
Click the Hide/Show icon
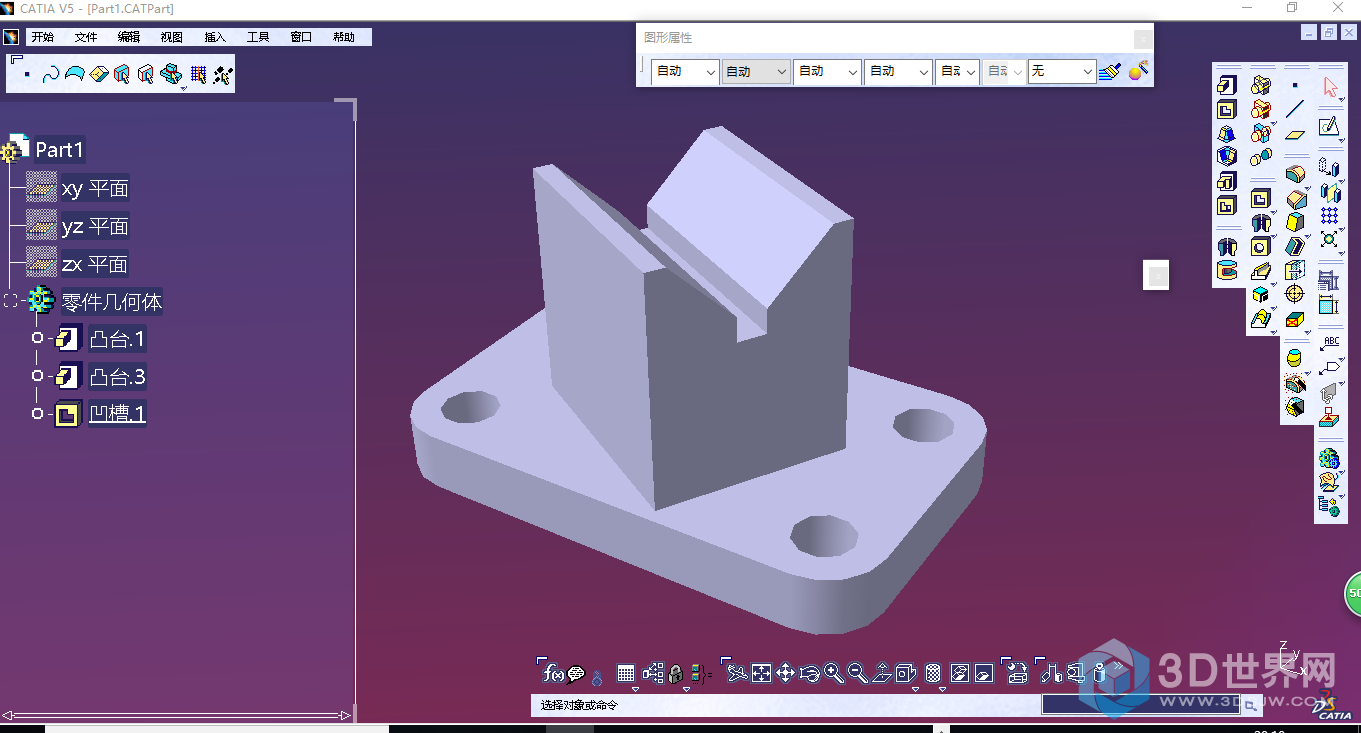[x=959, y=673]
